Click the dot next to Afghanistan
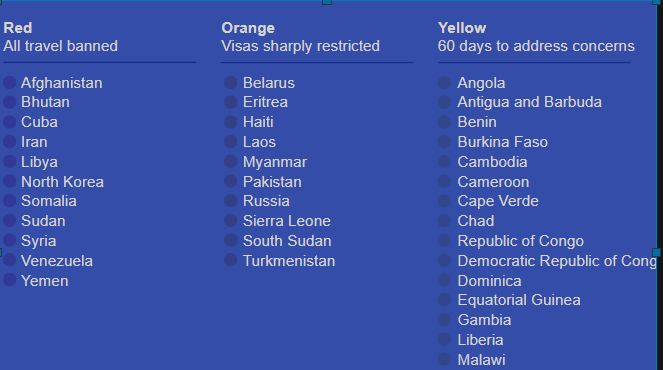The width and height of the screenshot is (663, 370). [x=10, y=82]
